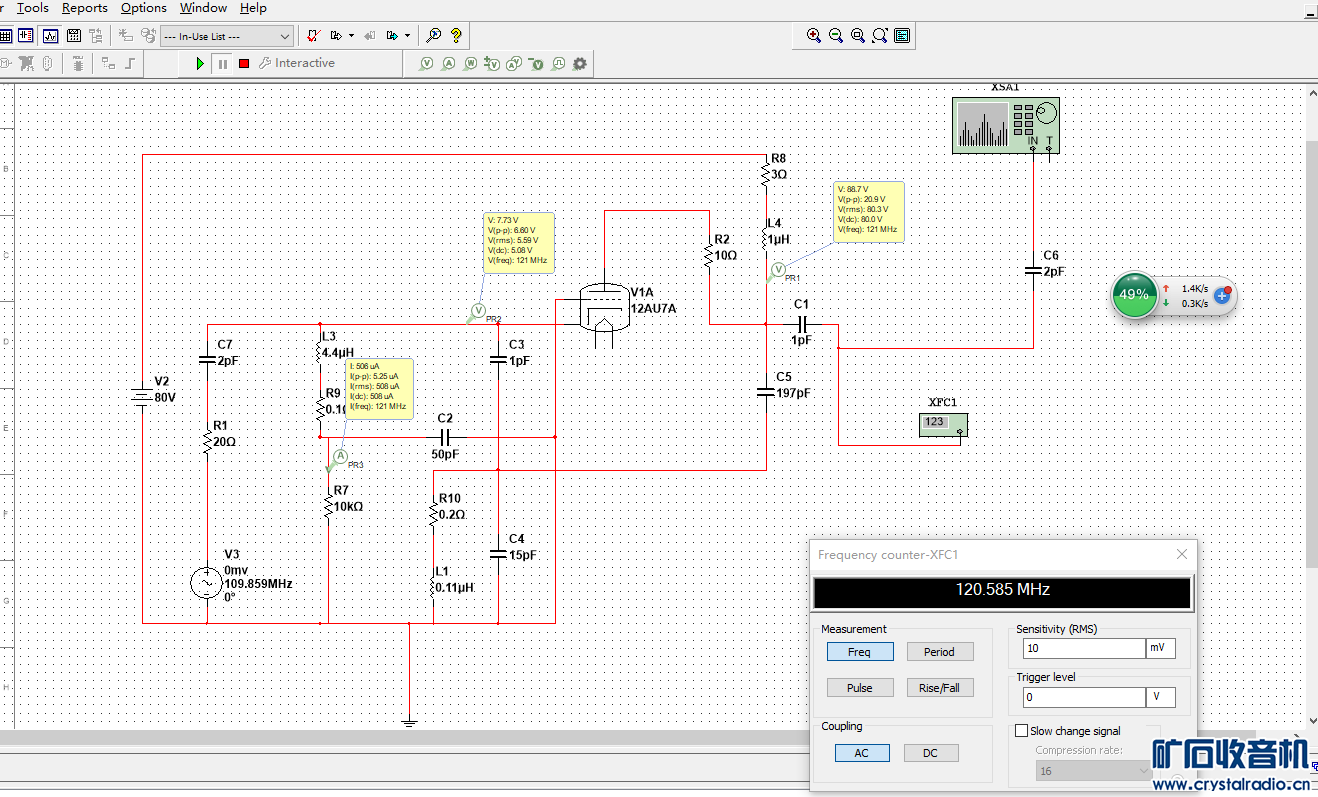Pause the running simulation
The width and height of the screenshot is (1318, 797).
tap(223, 63)
